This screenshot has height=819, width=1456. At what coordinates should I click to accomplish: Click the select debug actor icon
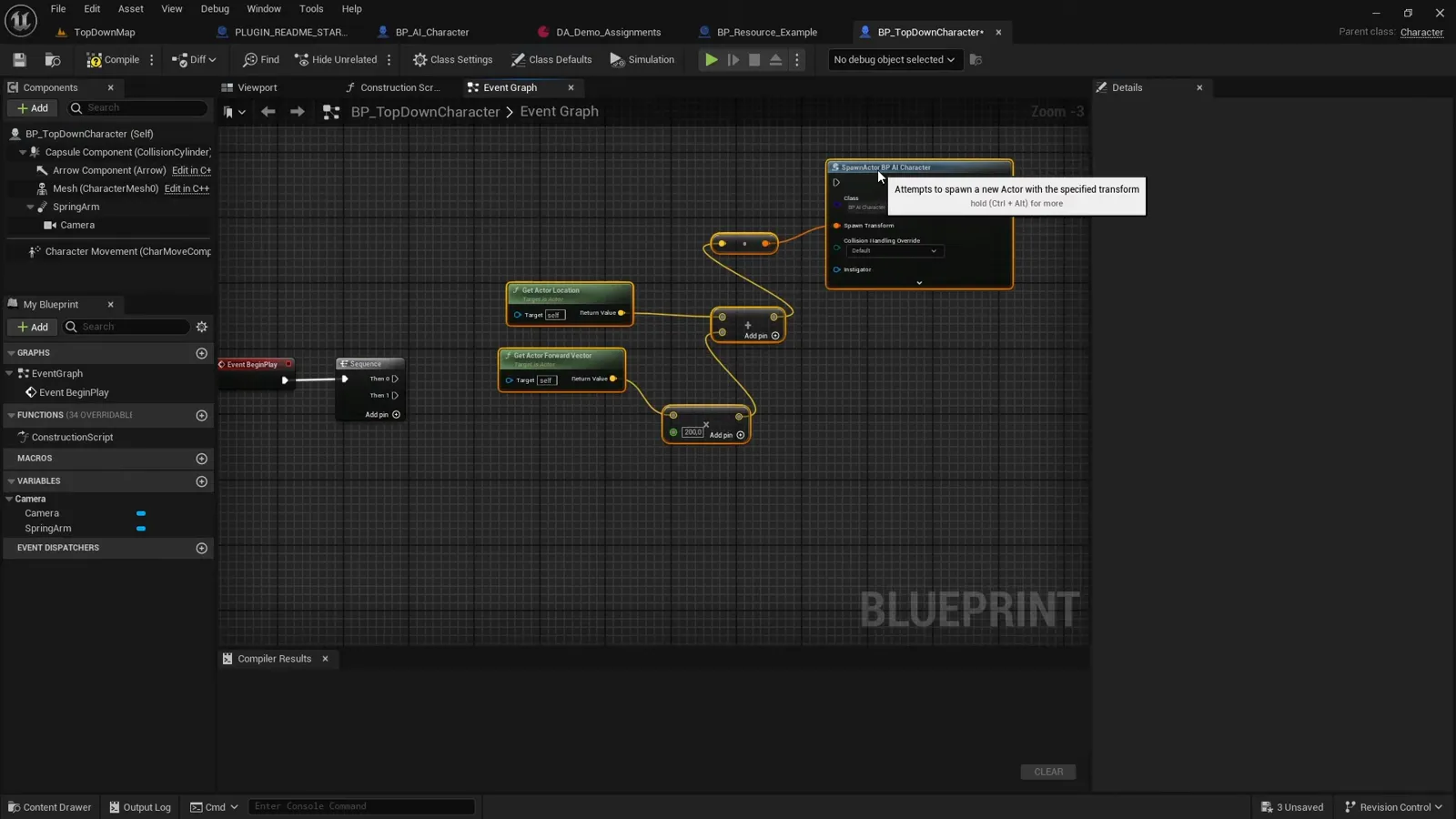click(976, 60)
